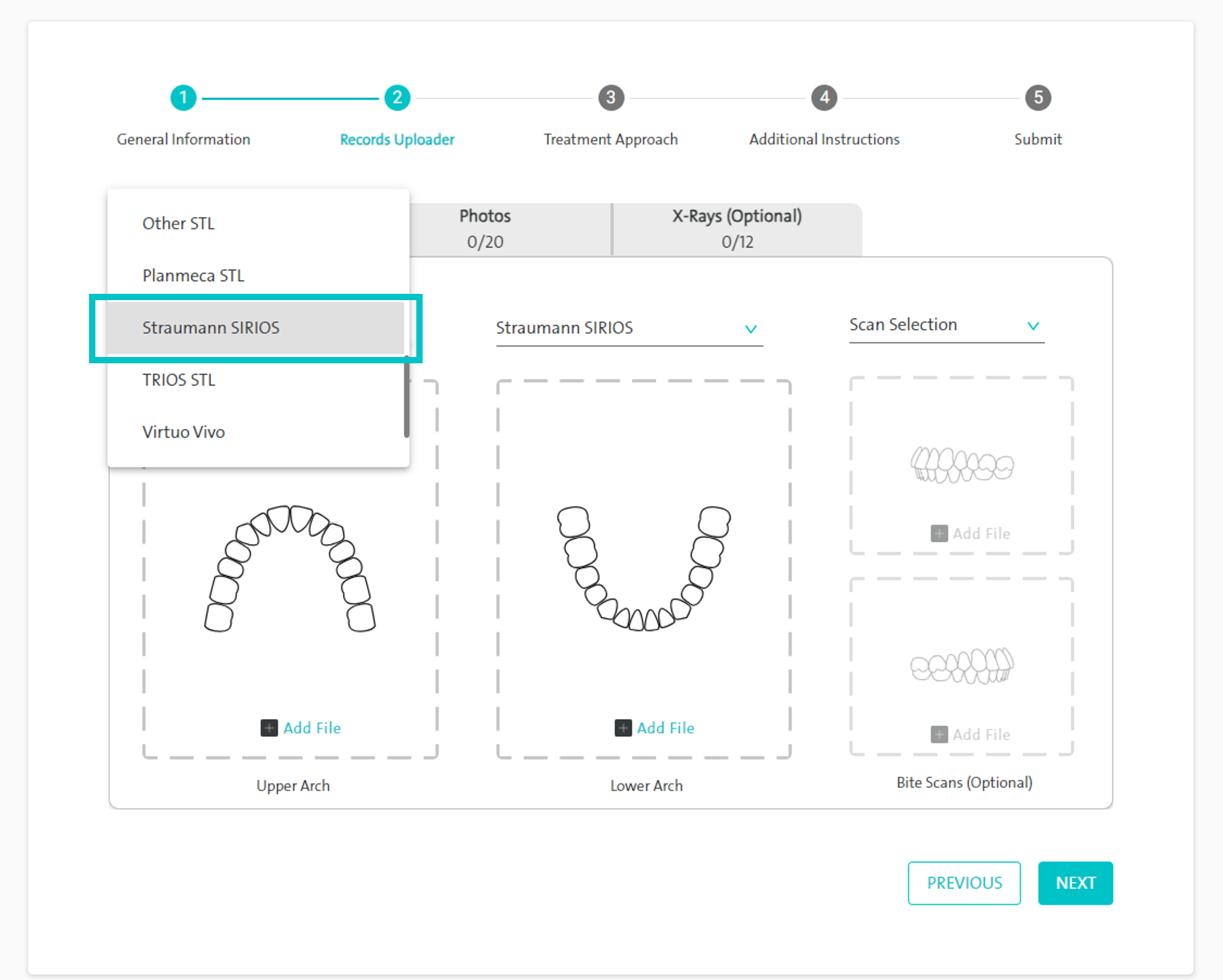Screen dimensions: 1223x980
Task: Click the Lower Arch teeth illustration
Action: click(644, 568)
